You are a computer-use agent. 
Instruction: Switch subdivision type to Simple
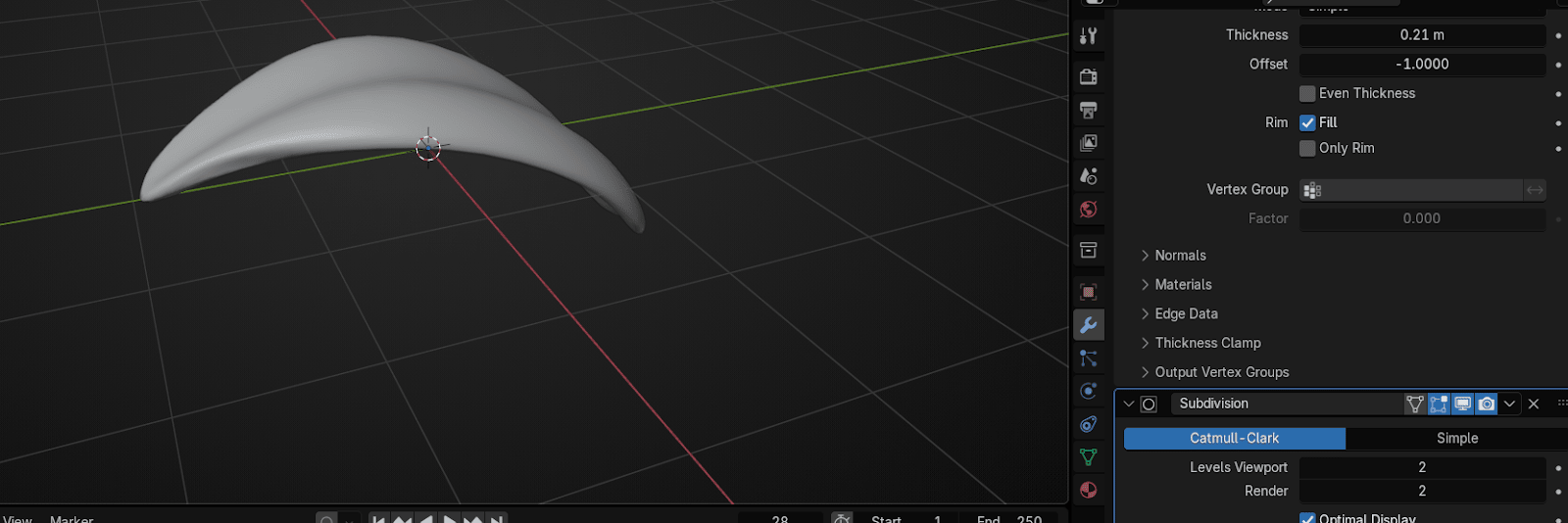point(1456,439)
